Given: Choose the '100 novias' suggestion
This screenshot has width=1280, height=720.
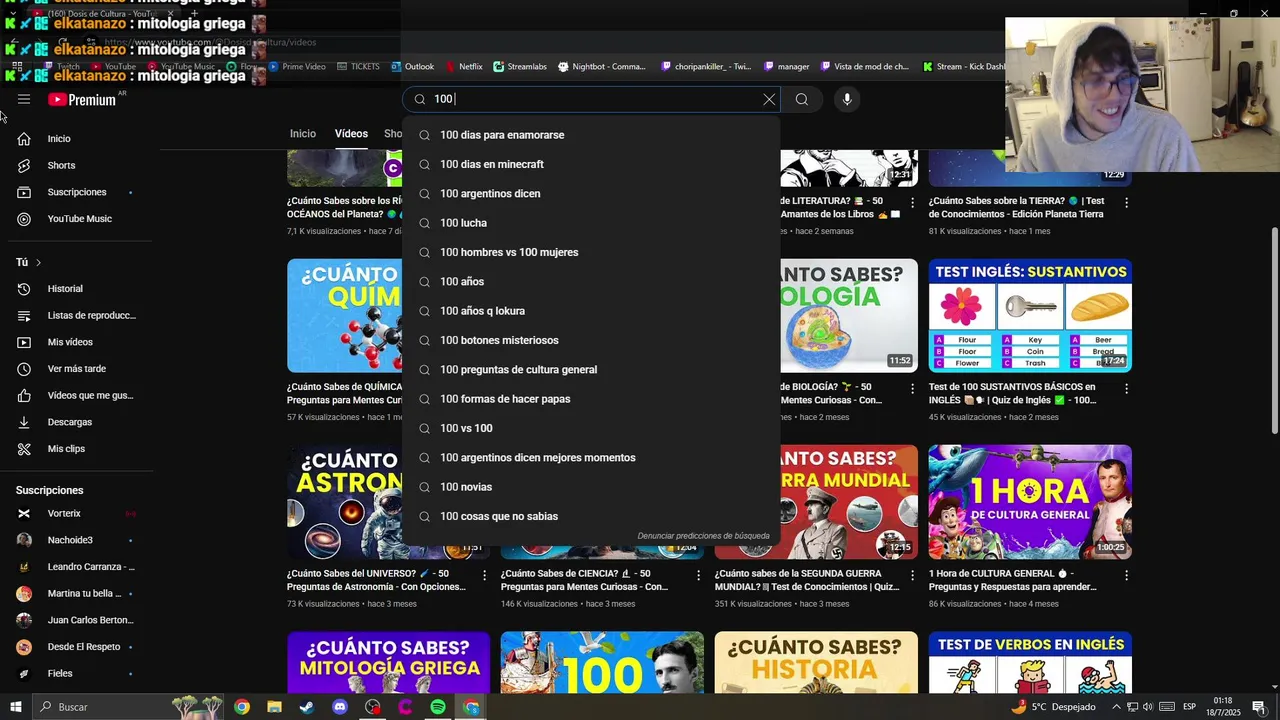Looking at the screenshot, I should (591, 487).
